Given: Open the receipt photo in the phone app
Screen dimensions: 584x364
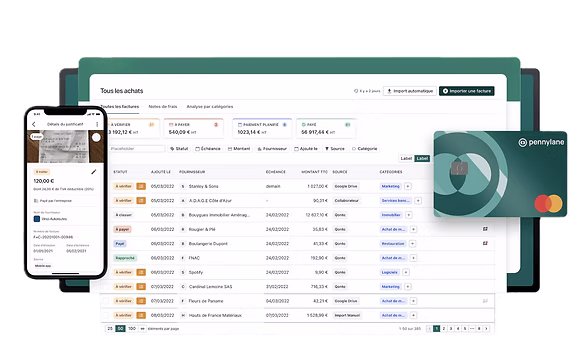Looking at the screenshot, I should click(x=63, y=146).
